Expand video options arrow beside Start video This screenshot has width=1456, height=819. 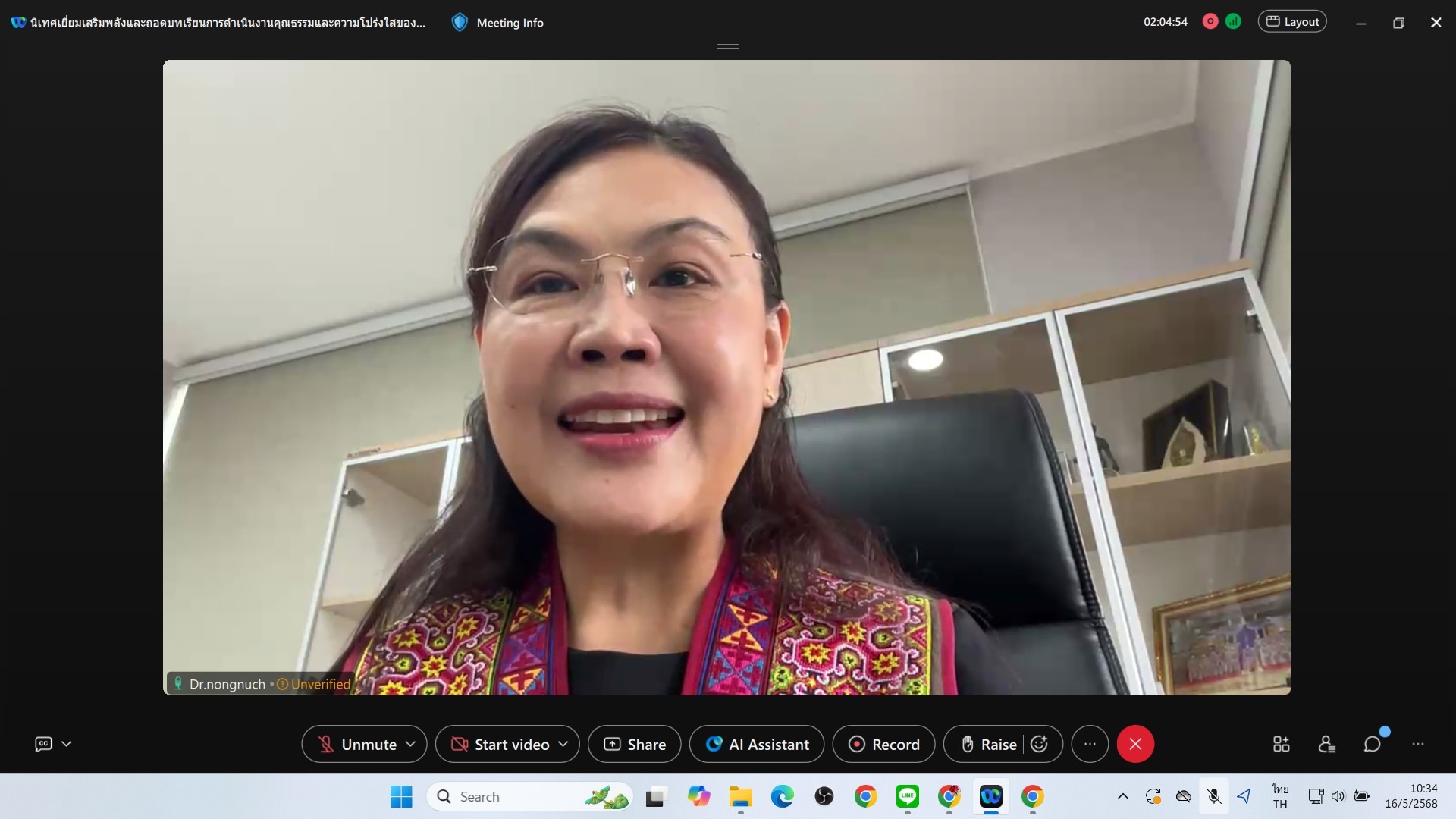563,744
